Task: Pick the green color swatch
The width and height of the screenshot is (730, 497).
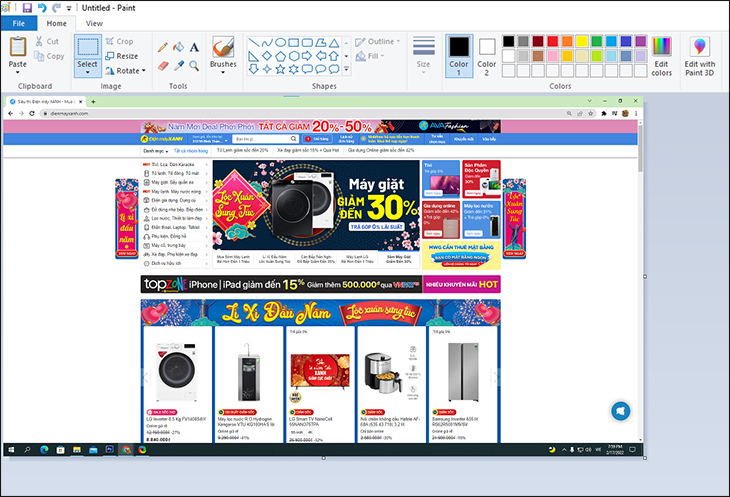Action: [596, 41]
